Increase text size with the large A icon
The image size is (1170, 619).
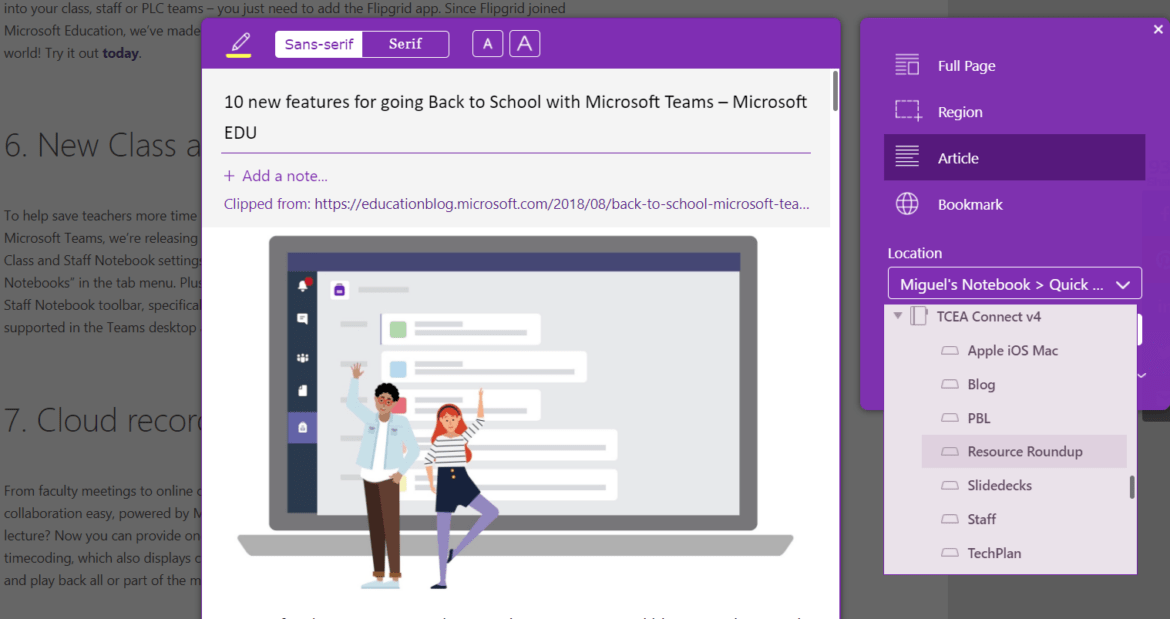[x=524, y=44]
